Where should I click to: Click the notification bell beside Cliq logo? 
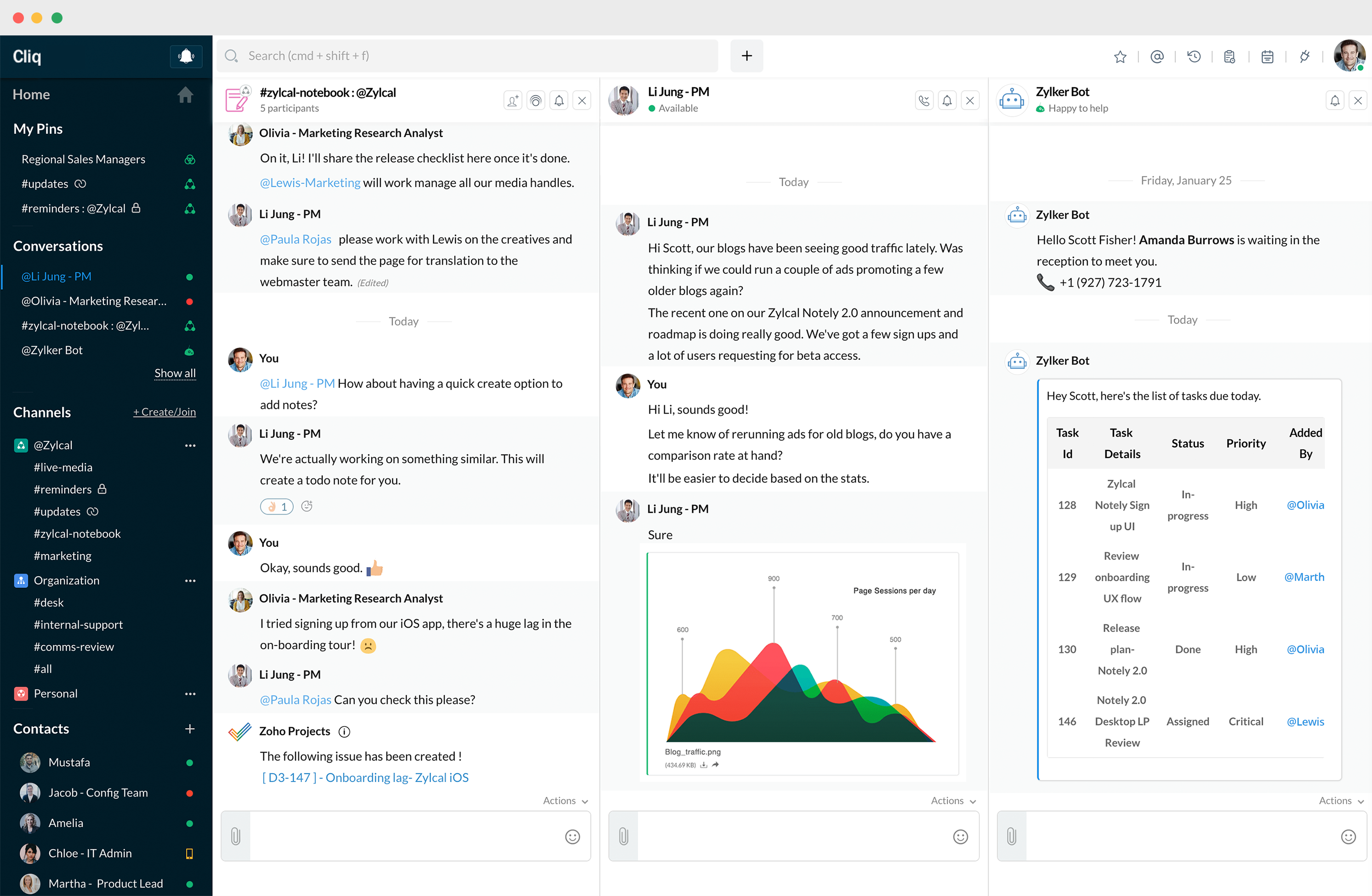[186, 56]
